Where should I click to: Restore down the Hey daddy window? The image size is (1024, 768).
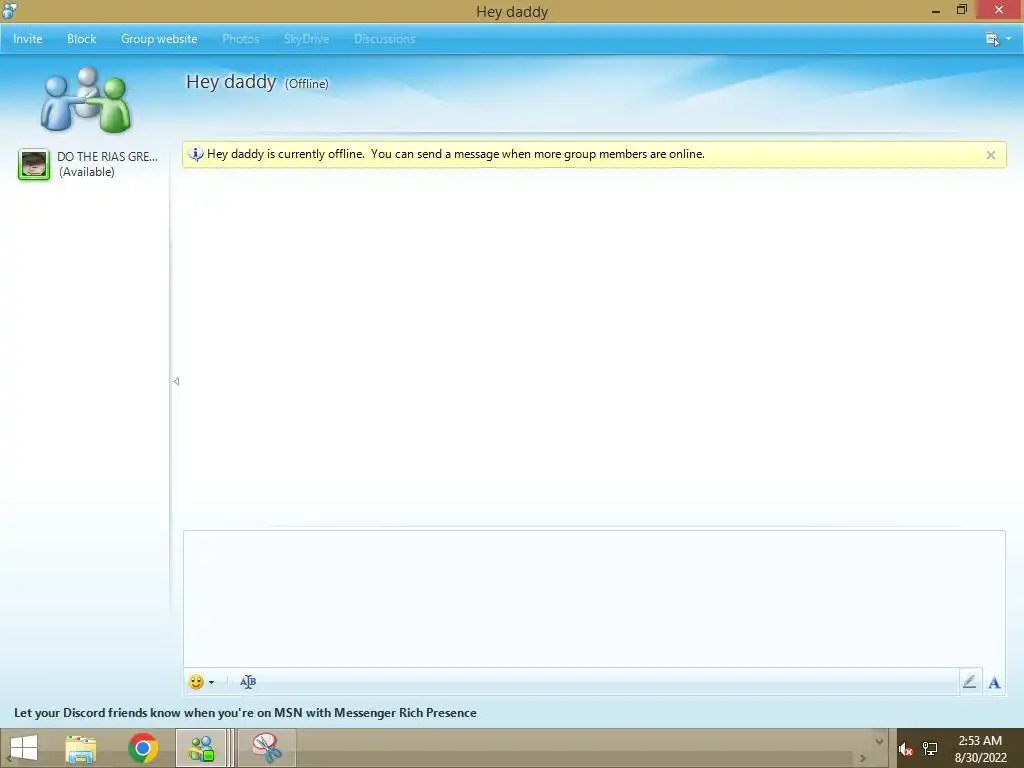point(961,10)
